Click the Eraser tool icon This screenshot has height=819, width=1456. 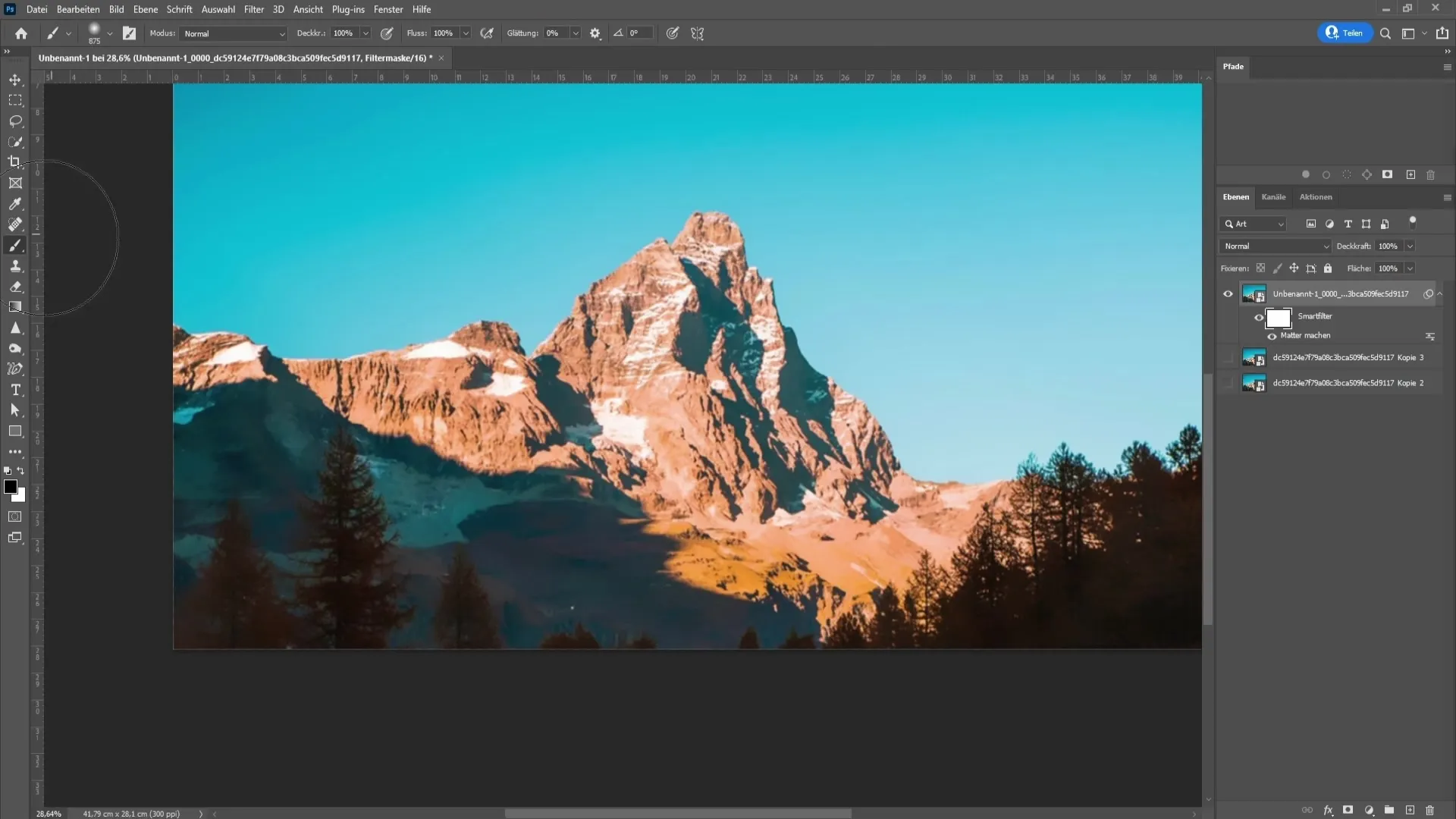15,286
